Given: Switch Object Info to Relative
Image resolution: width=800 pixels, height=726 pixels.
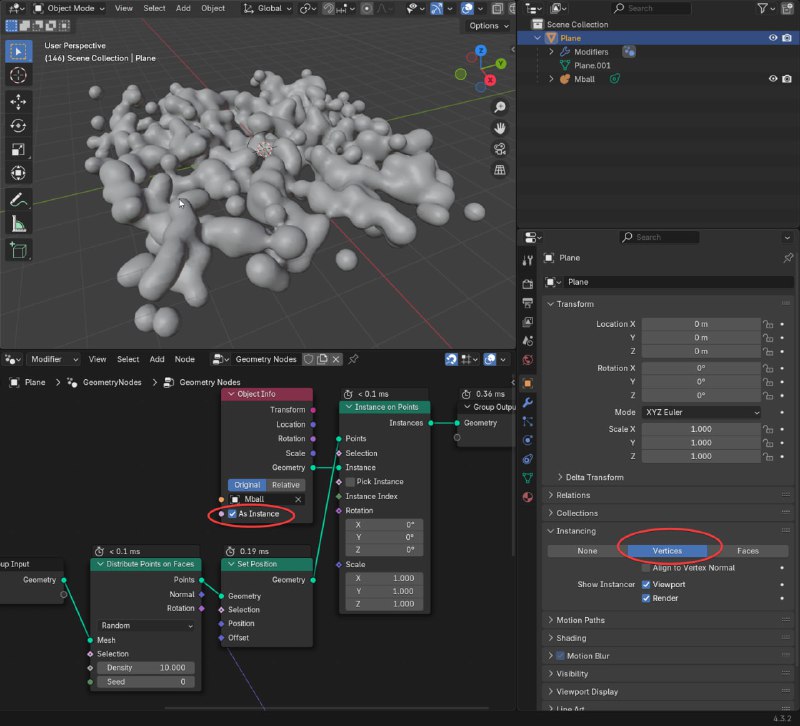Looking at the screenshot, I should [285, 485].
